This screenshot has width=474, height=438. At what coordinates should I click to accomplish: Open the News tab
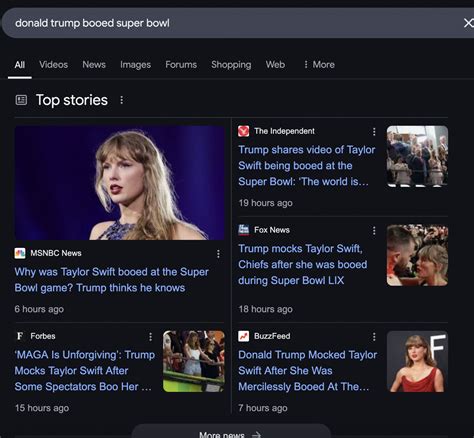[94, 65]
